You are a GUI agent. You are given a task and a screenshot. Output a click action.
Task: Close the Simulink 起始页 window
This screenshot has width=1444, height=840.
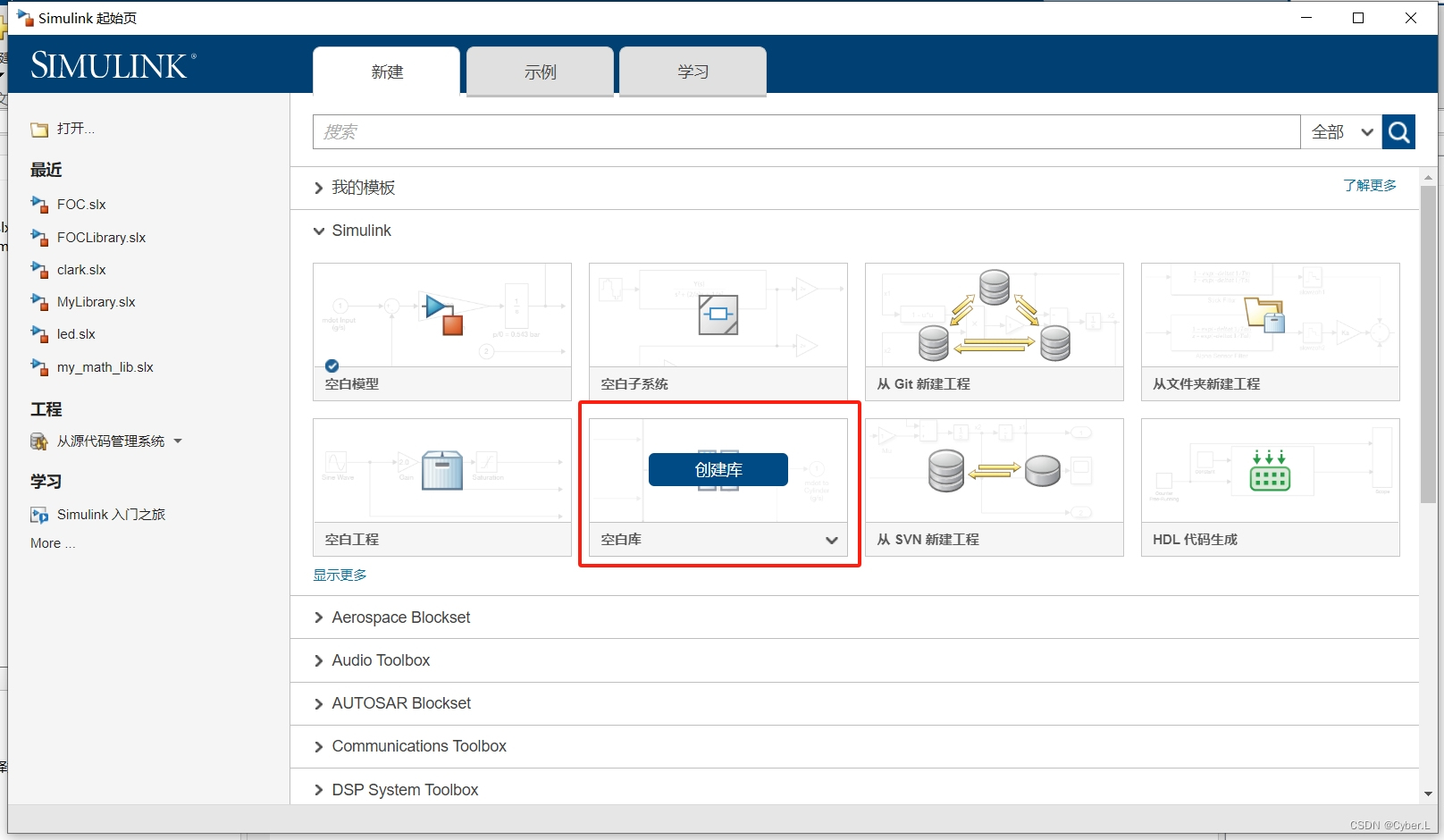click(1411, 18)
